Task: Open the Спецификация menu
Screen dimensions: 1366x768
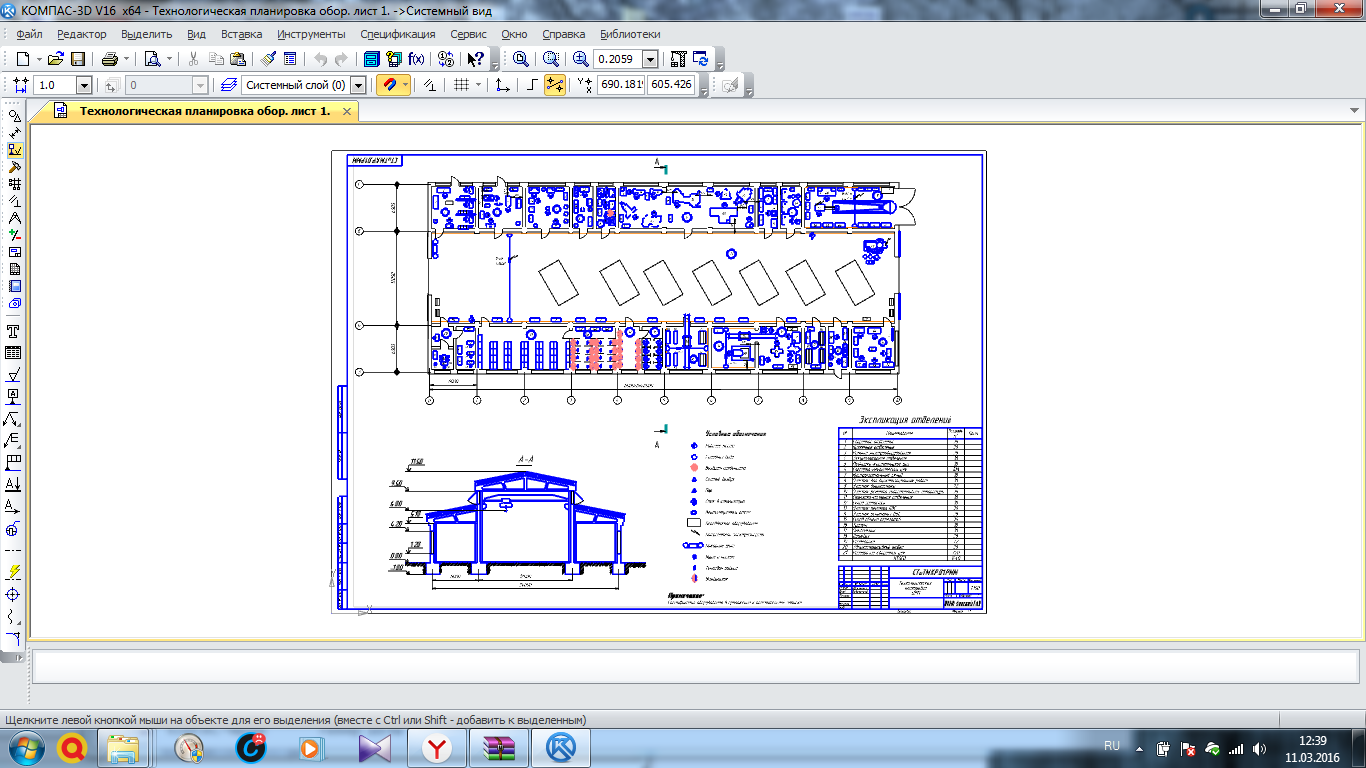Action: click(x=398, y=34)
